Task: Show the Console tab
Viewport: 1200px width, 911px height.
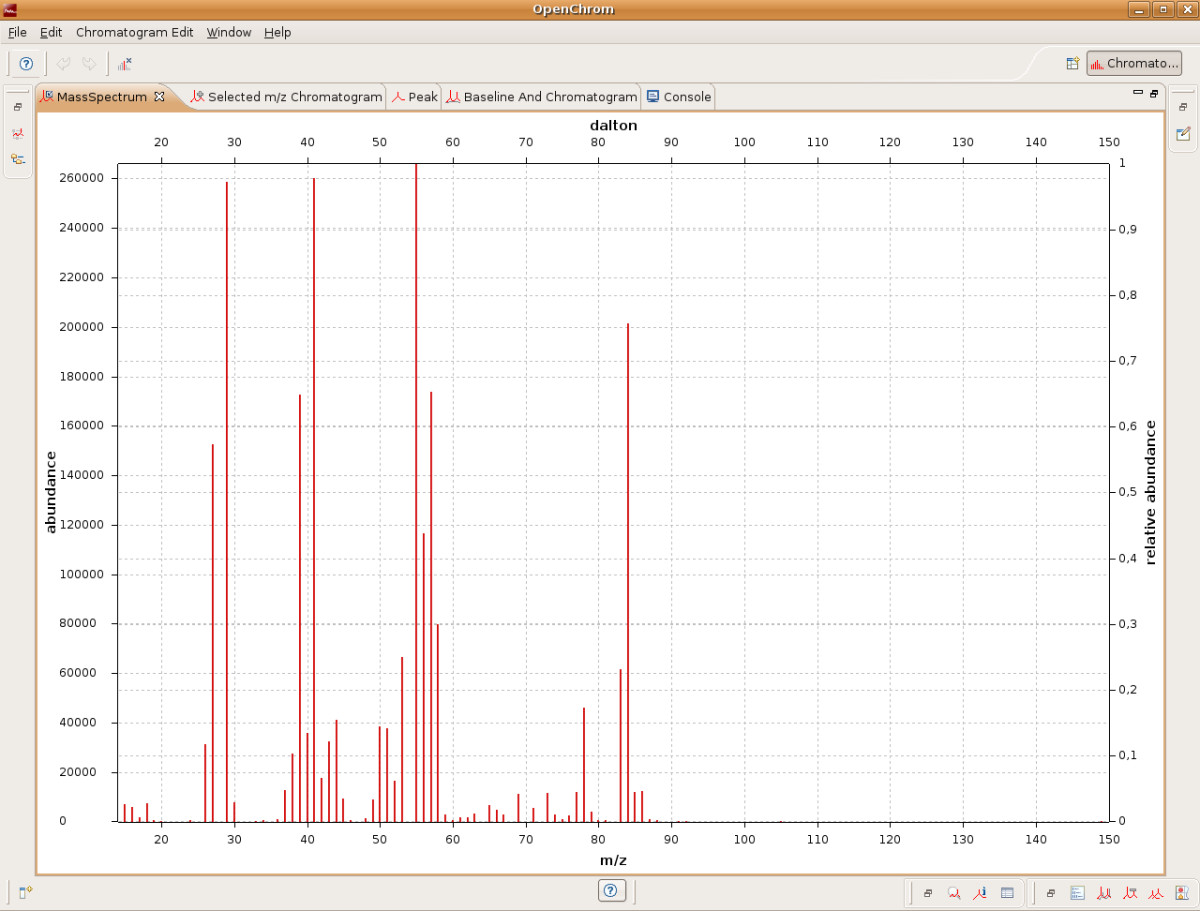Action: (x=678, y=97)
